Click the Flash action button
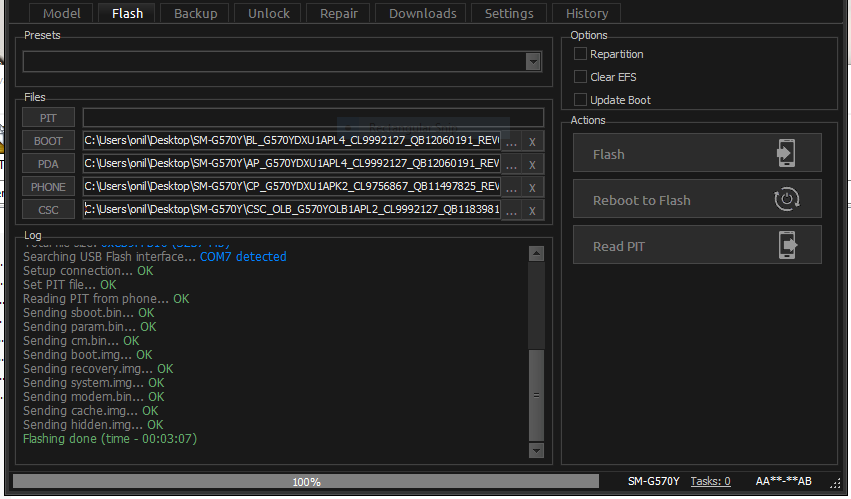 tap(697, 153)
